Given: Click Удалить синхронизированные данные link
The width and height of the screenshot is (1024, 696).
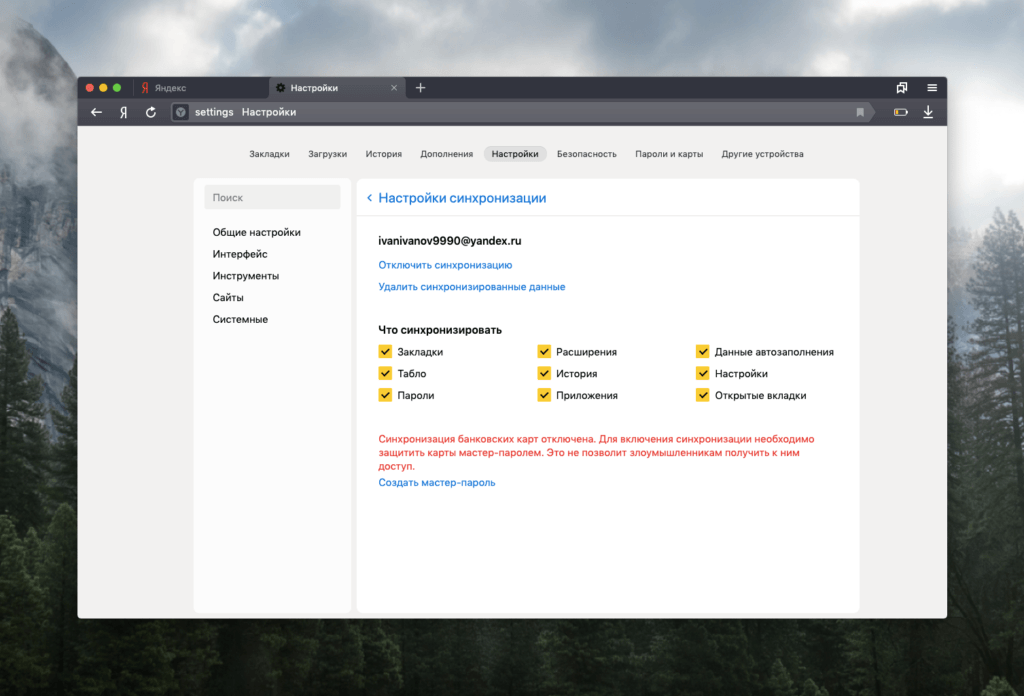Looking at the screenshot, I should point(472,287).
